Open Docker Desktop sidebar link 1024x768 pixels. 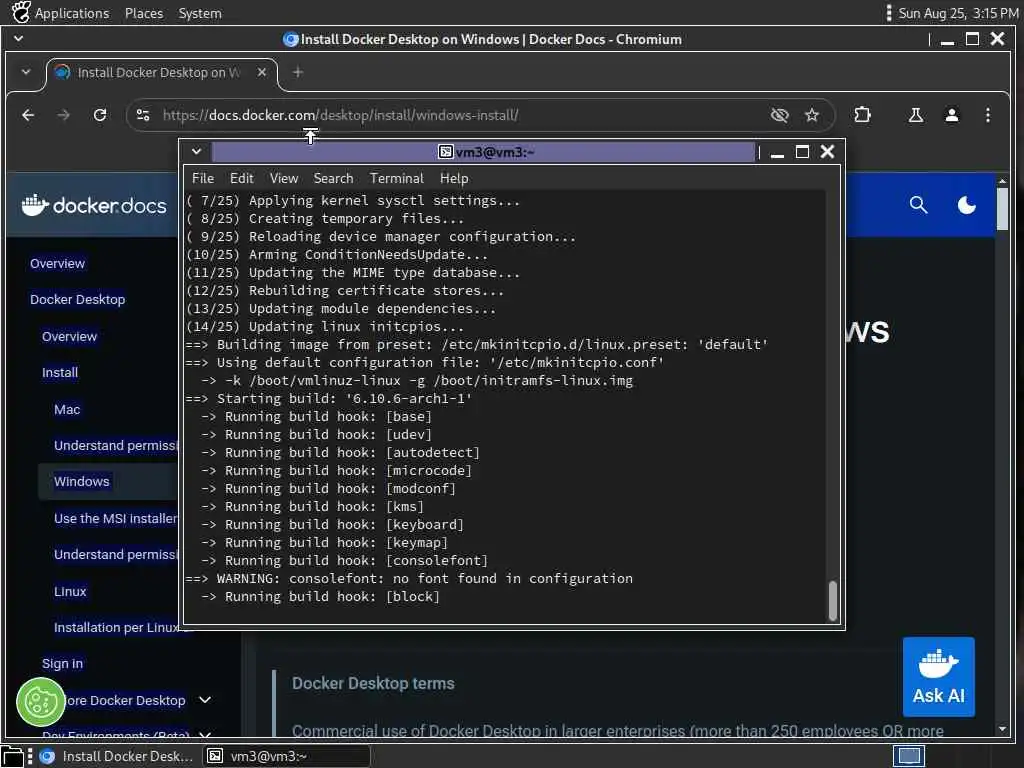78,299
